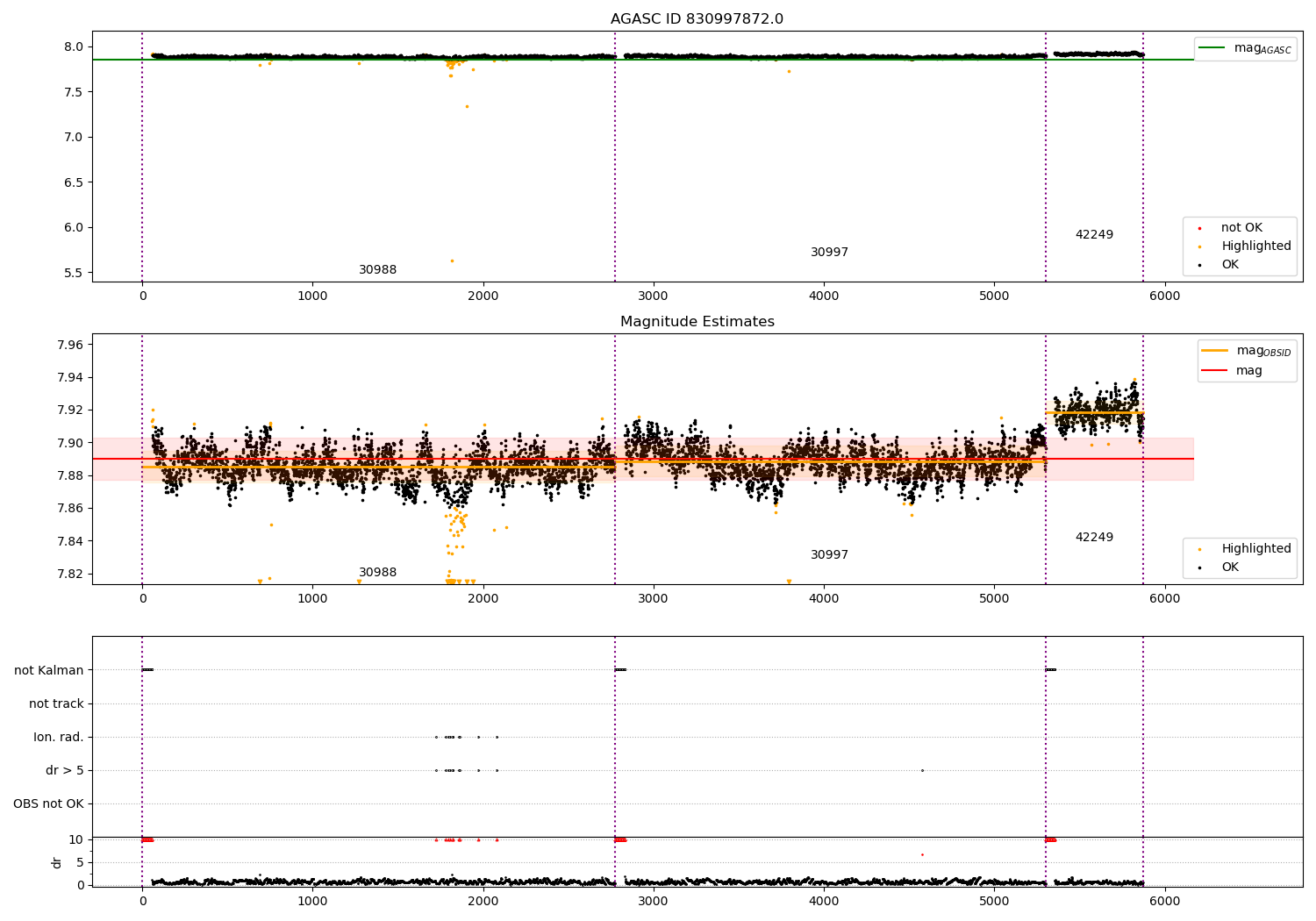Click y-tick "7.96" on the middle plot
The height and width of the screenshot is (921, 1316).
[x=69, y=346]
